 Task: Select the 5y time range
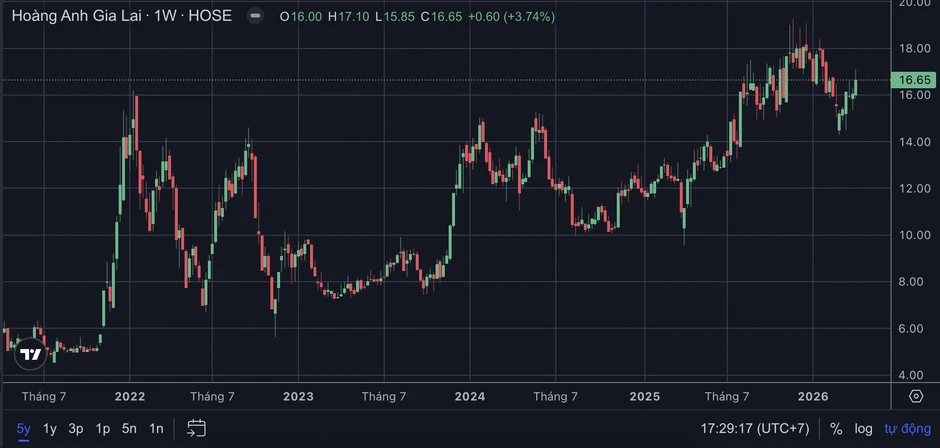tap(23, 428)
